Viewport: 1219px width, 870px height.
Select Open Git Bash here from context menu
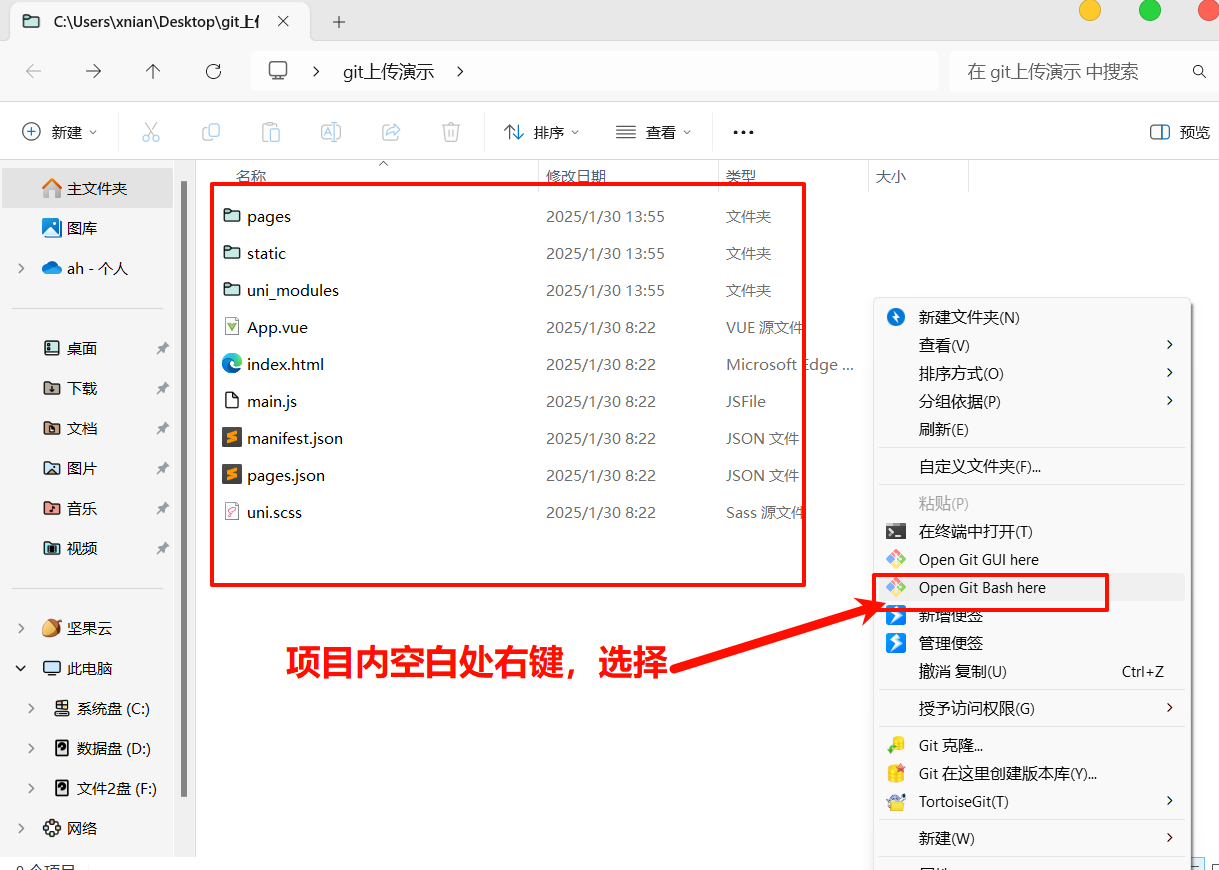coord(991,588)
